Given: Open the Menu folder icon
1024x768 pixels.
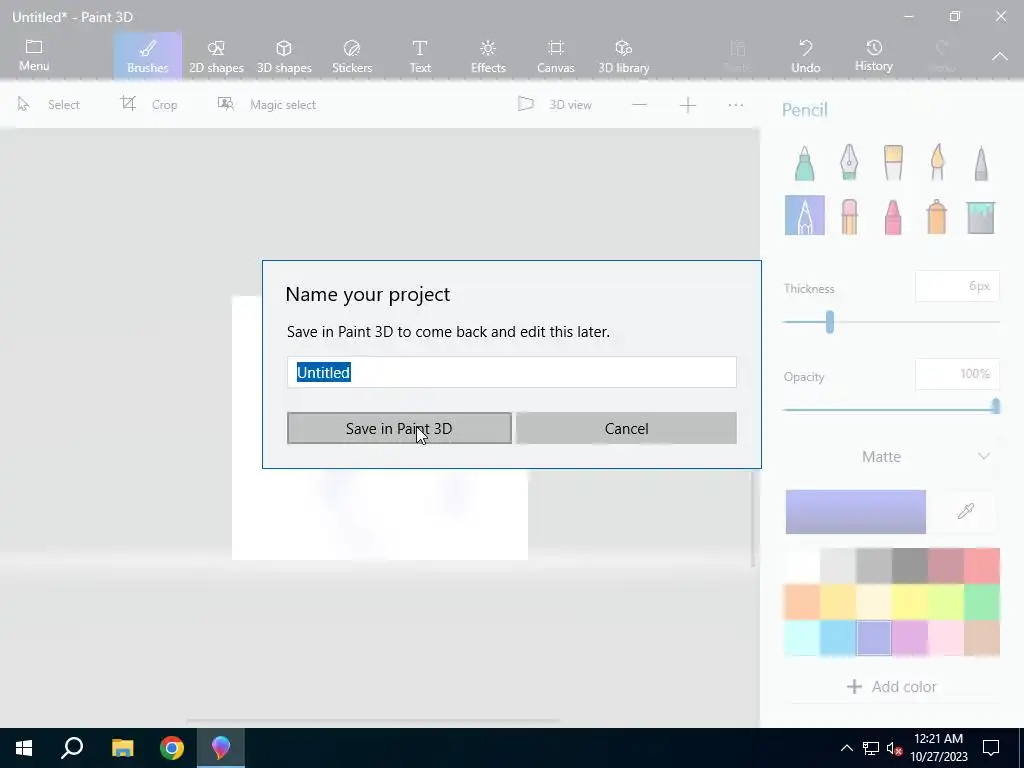Looking at the screenshot, I should (x=34, y=56).
